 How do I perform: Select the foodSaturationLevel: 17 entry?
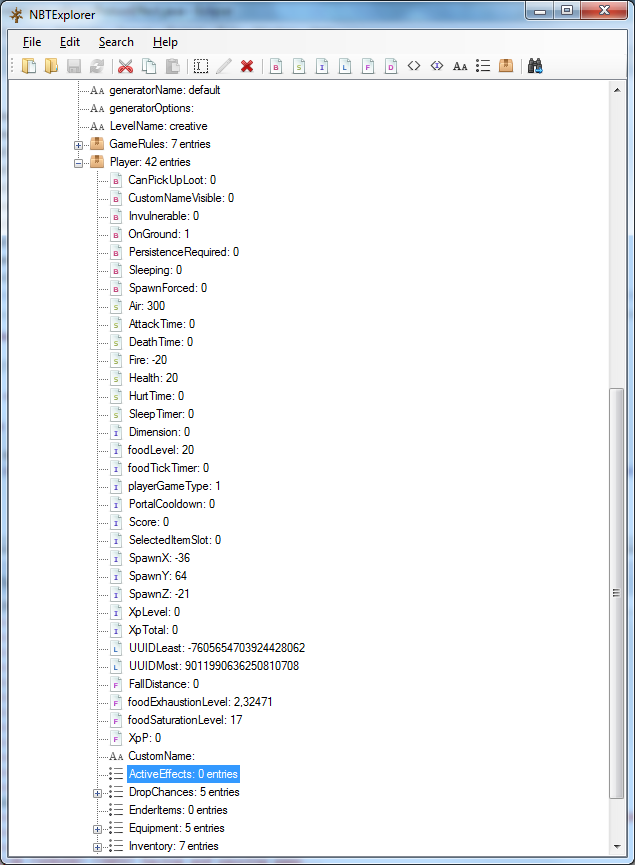pyautogui.click(x=185, y=720)
